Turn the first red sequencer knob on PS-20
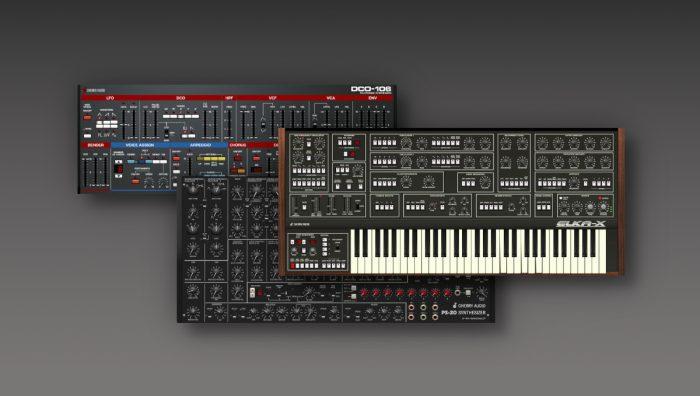The width and height of the screenshot is (700, 396). [364, 292]
